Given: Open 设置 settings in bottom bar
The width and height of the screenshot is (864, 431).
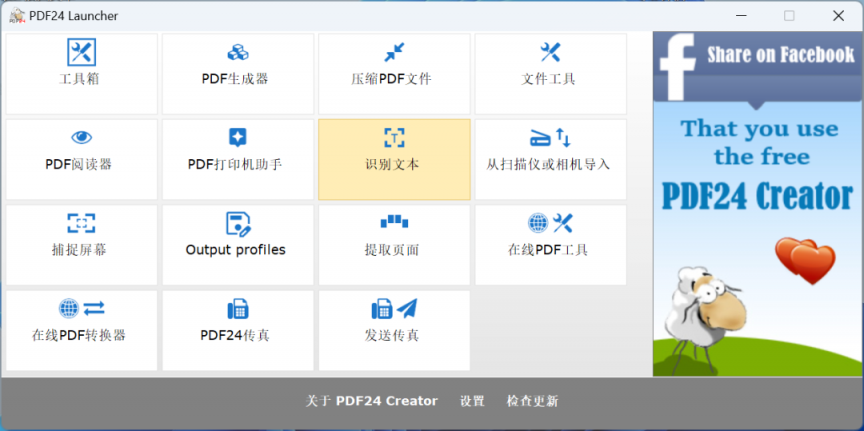Looking at the screenshot, I should click(472, 401).
